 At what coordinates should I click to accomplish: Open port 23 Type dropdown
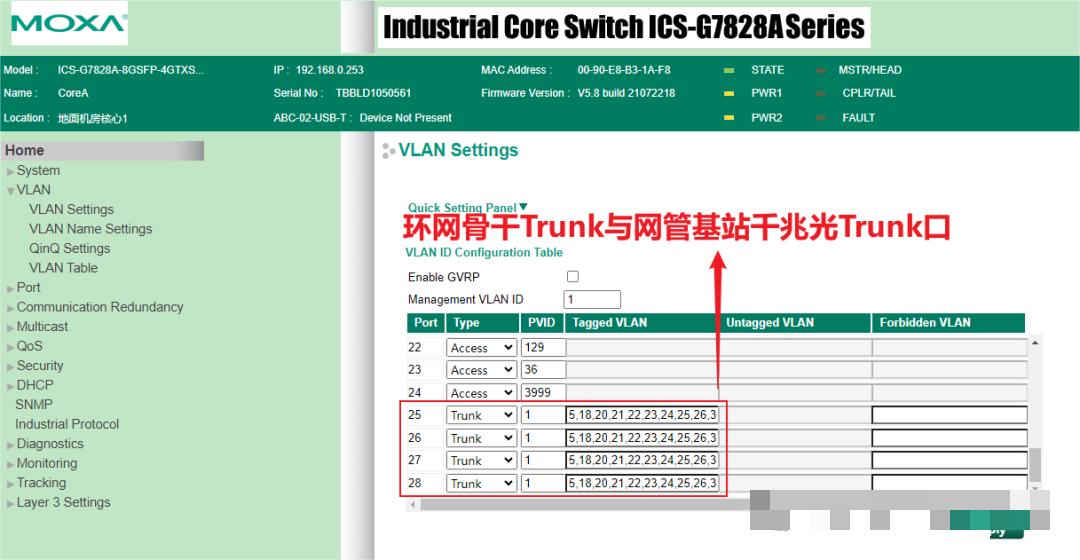(x=481, y=370)
